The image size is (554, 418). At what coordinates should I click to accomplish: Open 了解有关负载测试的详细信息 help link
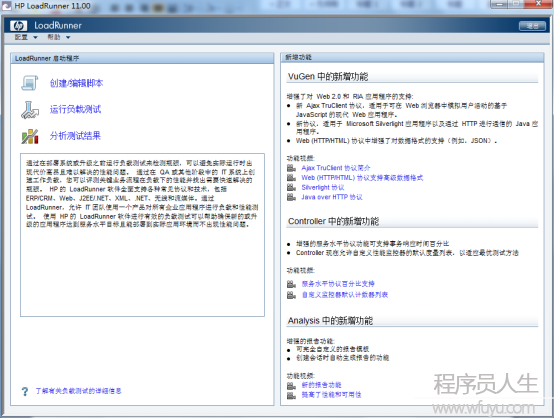coord(78,391)
